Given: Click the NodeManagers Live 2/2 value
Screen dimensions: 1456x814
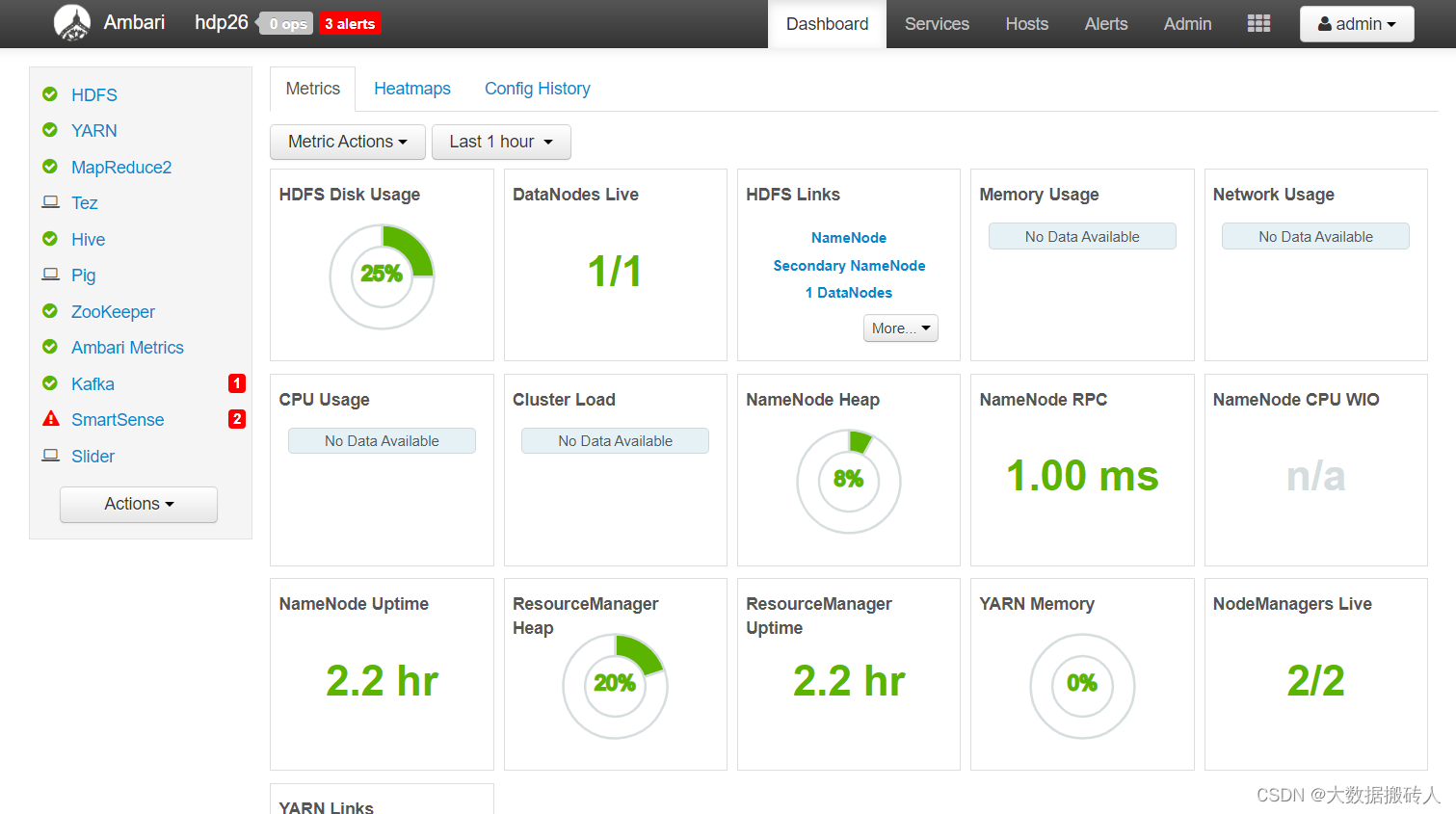Looking at the screenshot, I should [1315, 681].
